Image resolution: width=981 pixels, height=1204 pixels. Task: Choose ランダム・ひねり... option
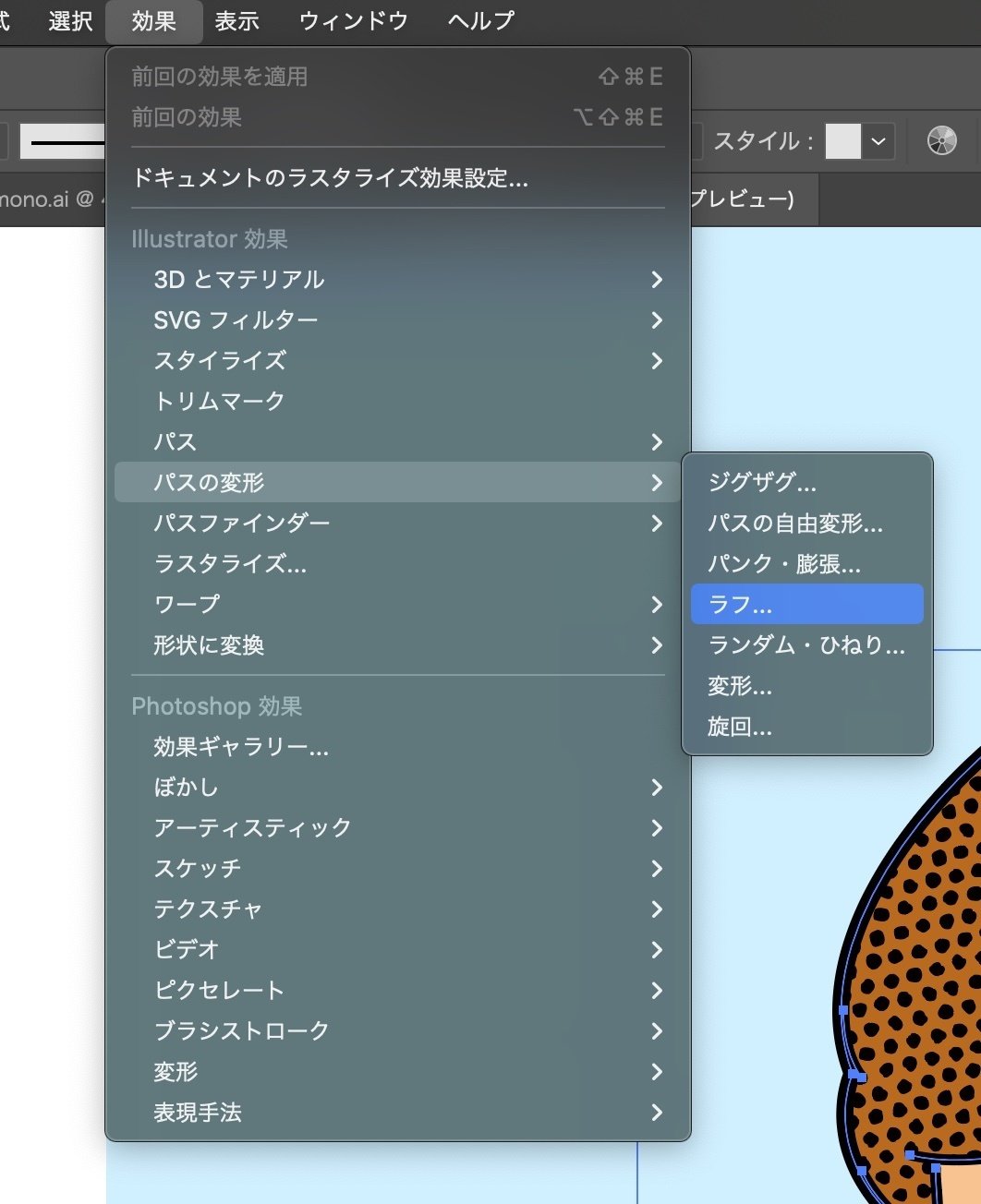[x=807, y=644]
